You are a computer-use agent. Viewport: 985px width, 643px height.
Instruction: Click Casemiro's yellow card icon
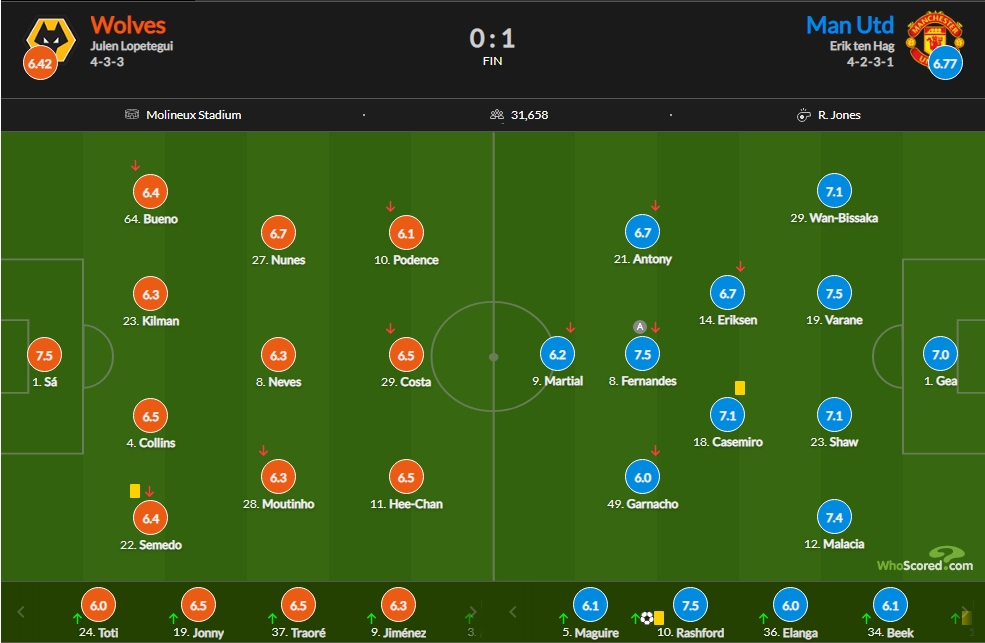tap(740, 388)
